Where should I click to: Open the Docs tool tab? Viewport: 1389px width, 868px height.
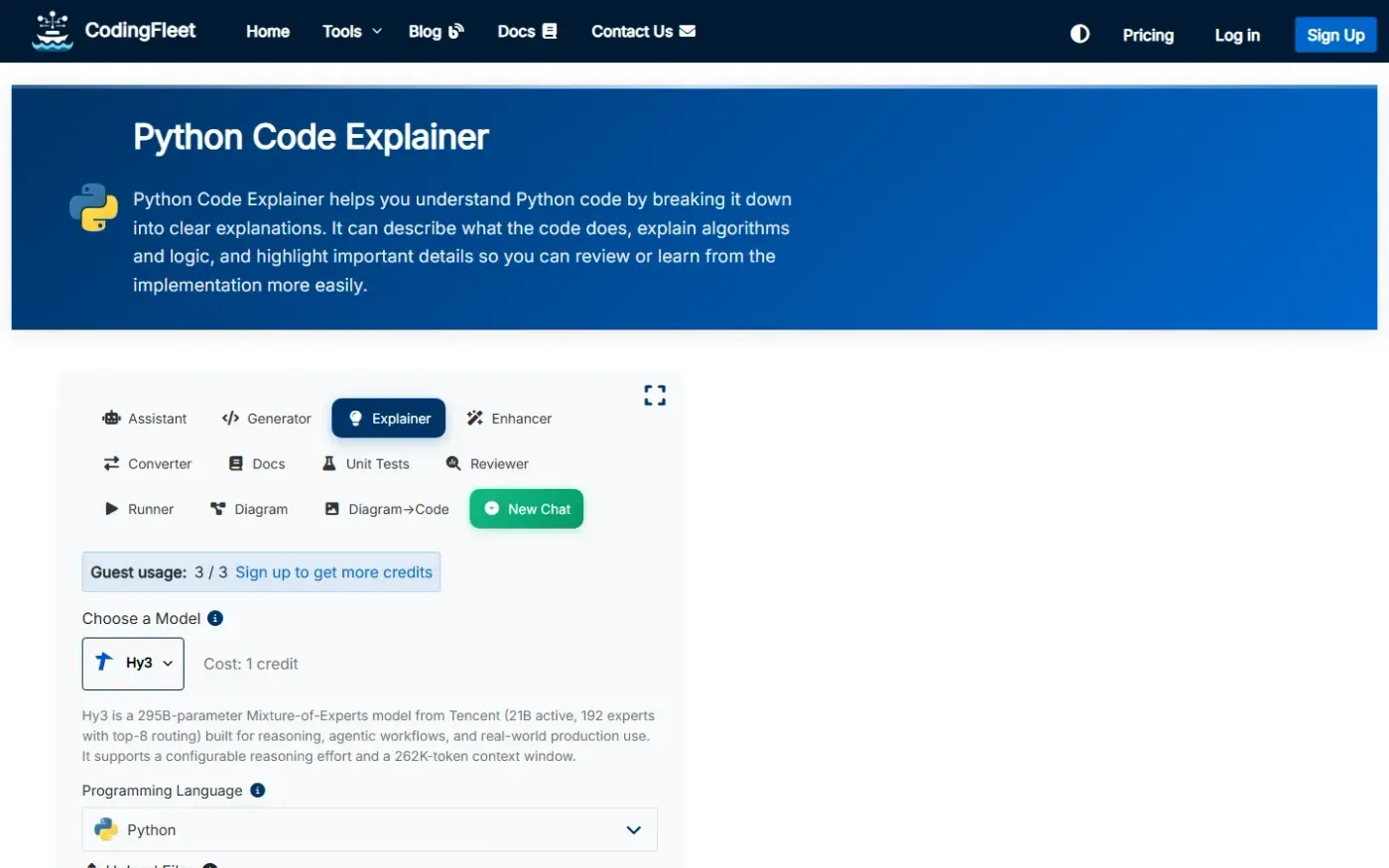[x=257, y=464]
